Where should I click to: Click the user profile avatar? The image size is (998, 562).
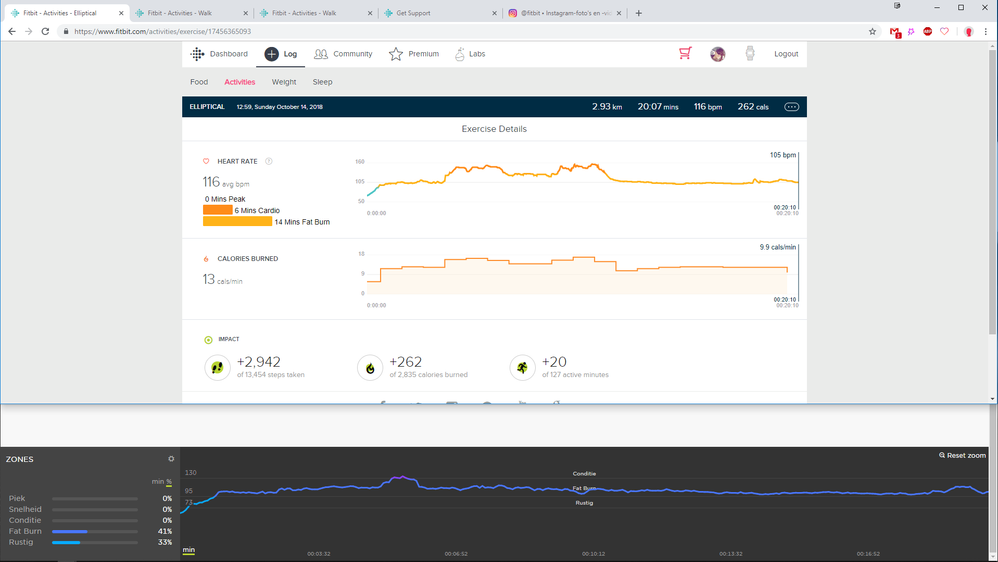point(717,54)
